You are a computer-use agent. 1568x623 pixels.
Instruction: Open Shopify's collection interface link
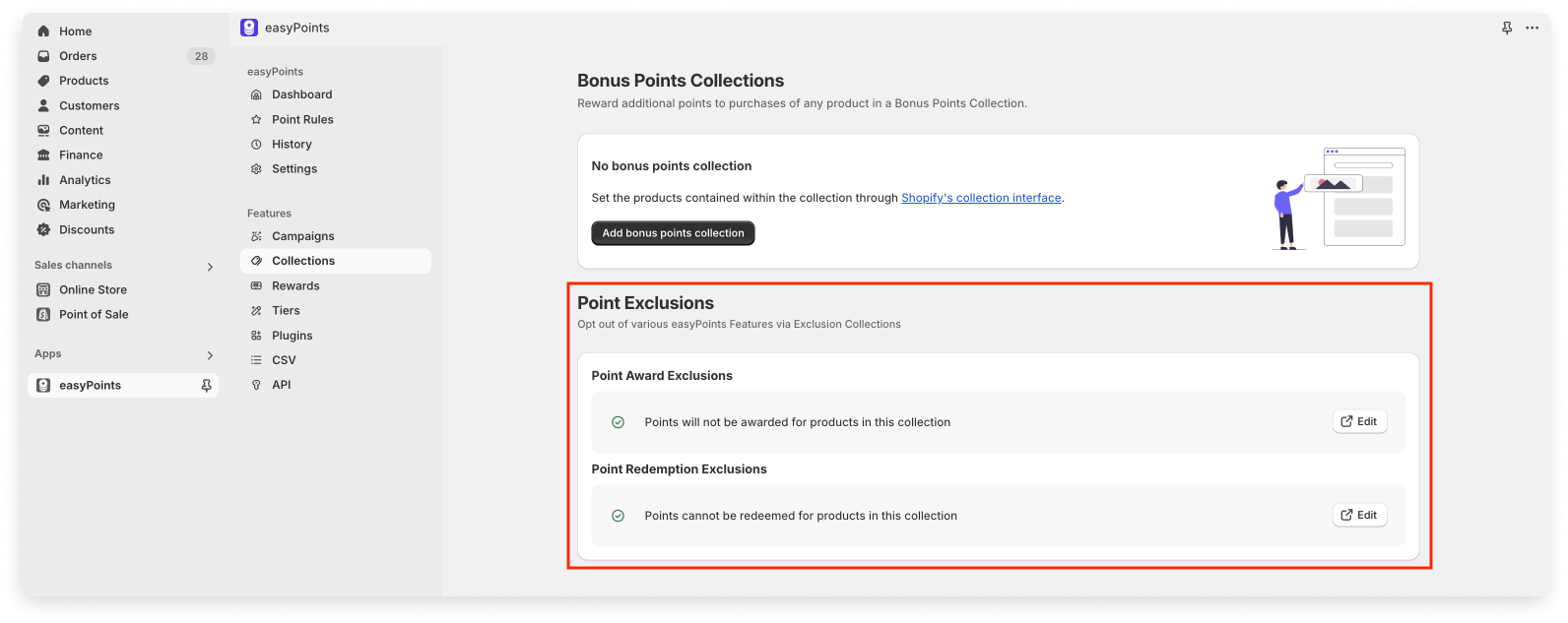pyautogui.click(x=981, y=198)
